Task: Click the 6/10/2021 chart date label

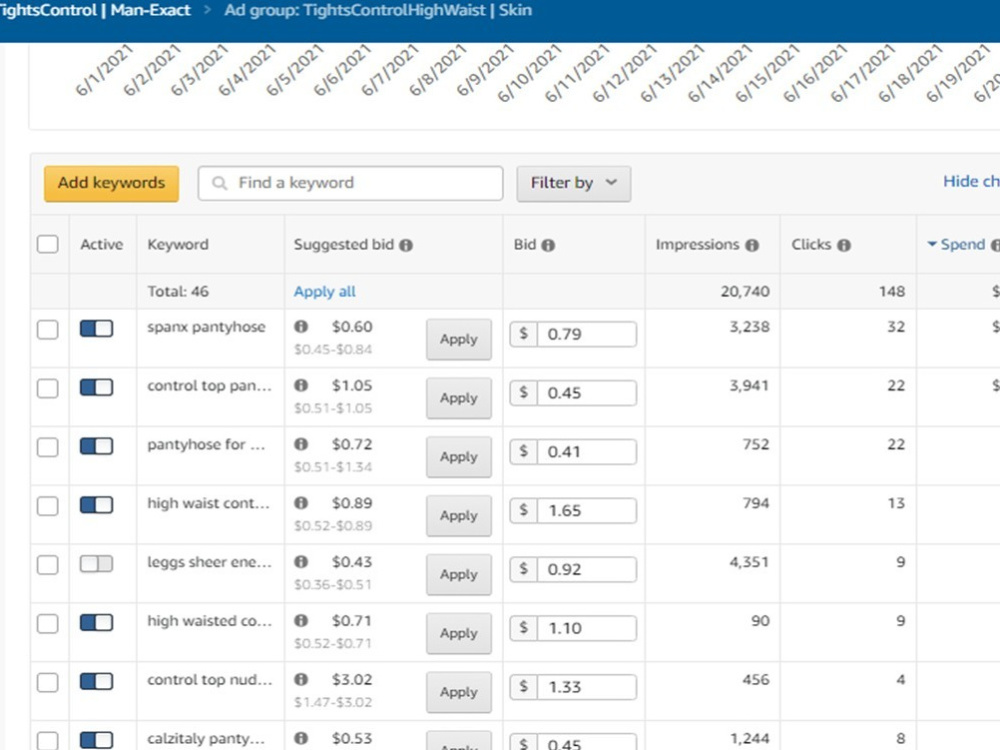Action: (529, 75)
